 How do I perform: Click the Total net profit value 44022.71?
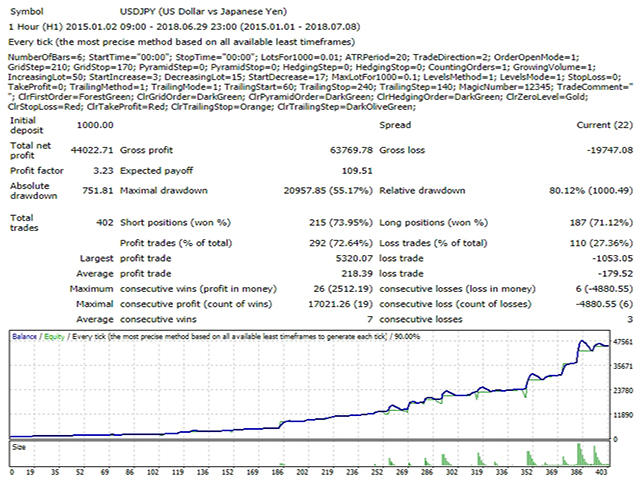tap(92, 150)
